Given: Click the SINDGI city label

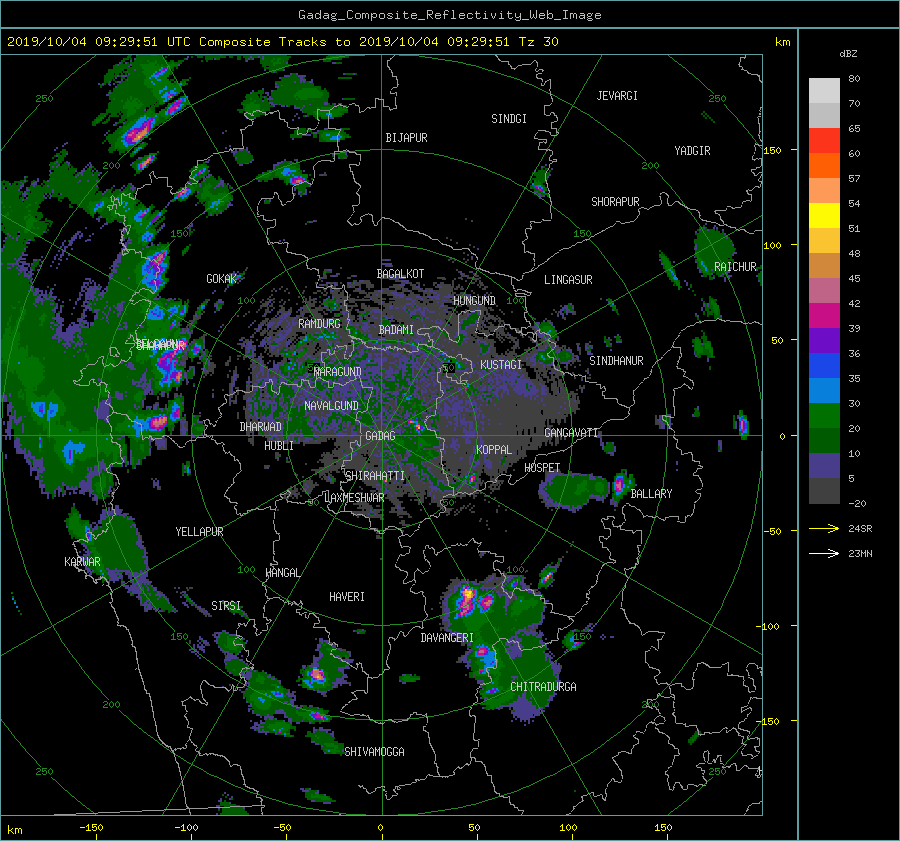Looking at the screenshot, I should pyautogui.click(x=509, y=119).
